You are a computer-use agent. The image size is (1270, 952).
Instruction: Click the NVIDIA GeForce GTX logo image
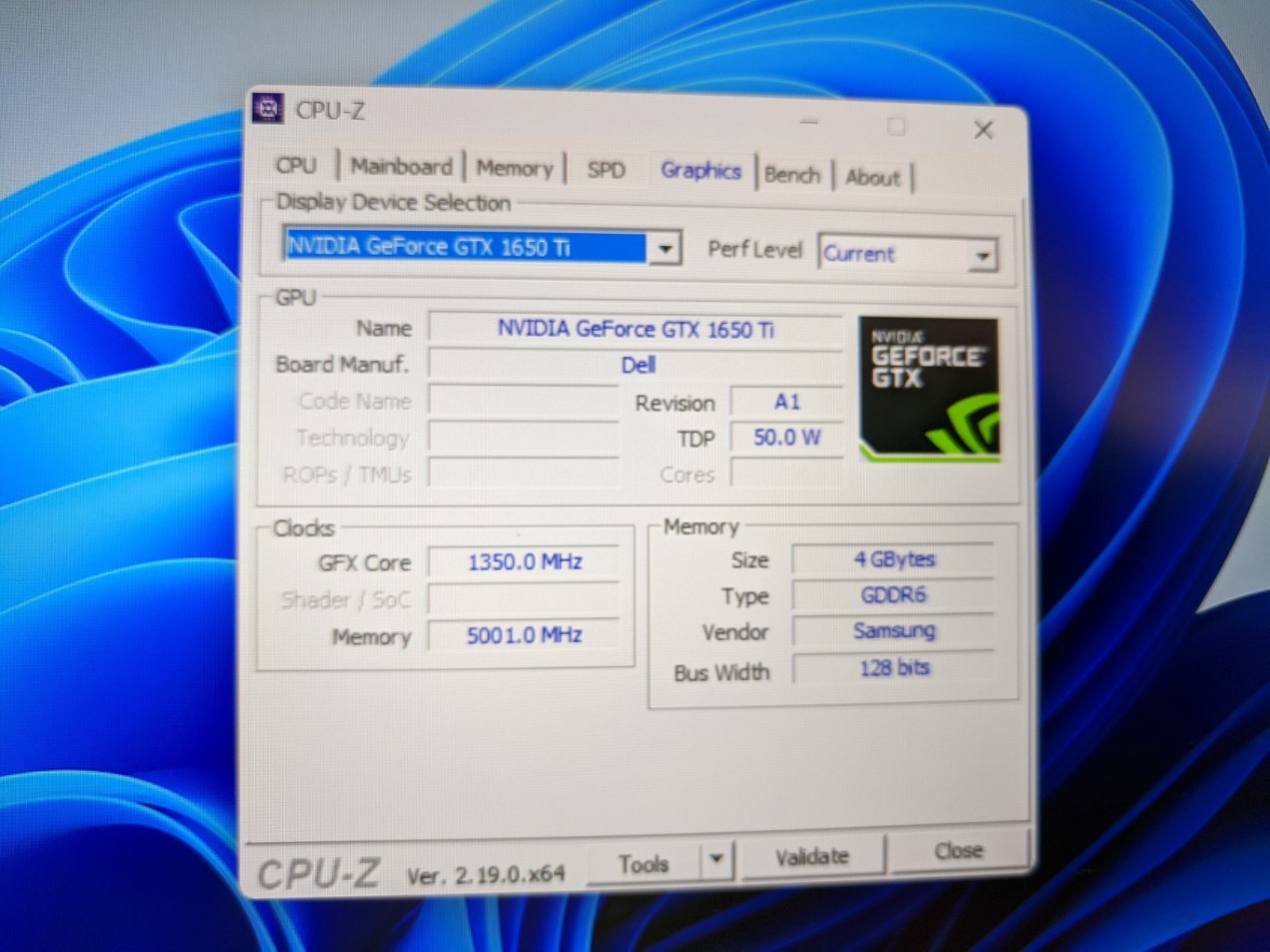929,390
